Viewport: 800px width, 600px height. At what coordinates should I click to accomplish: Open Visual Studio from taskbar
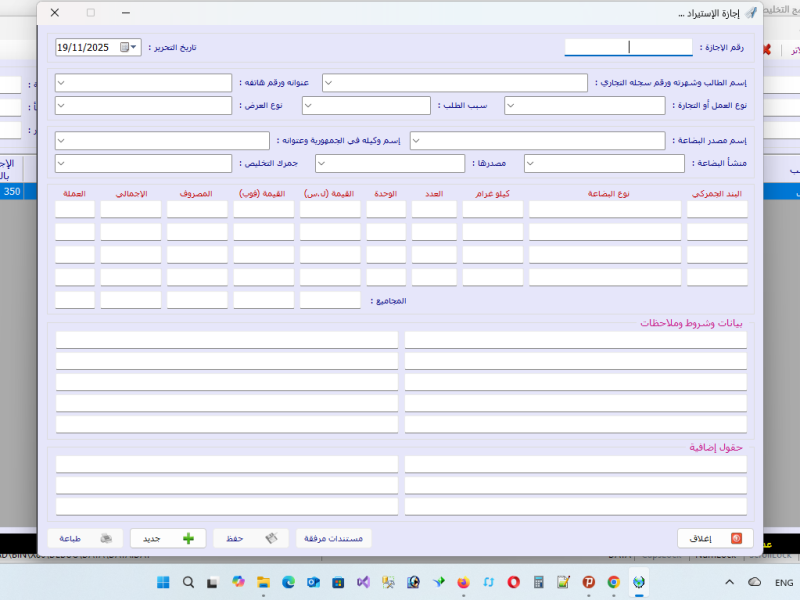coord(363,582)
